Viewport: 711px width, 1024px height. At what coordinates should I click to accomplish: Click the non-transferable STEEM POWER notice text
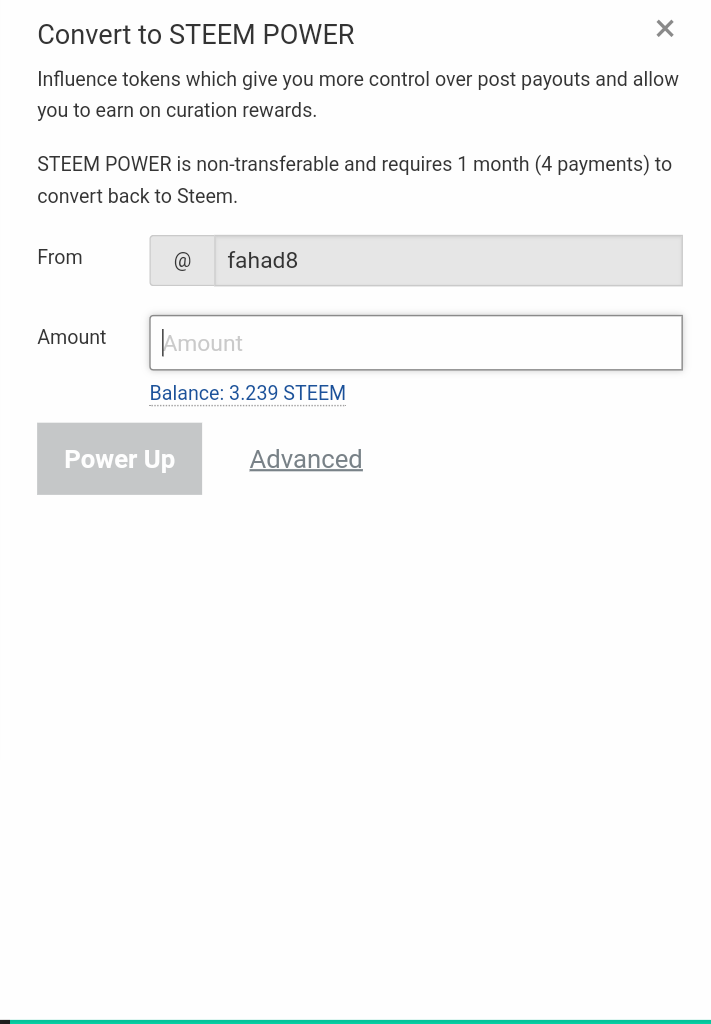click(355, 180)
